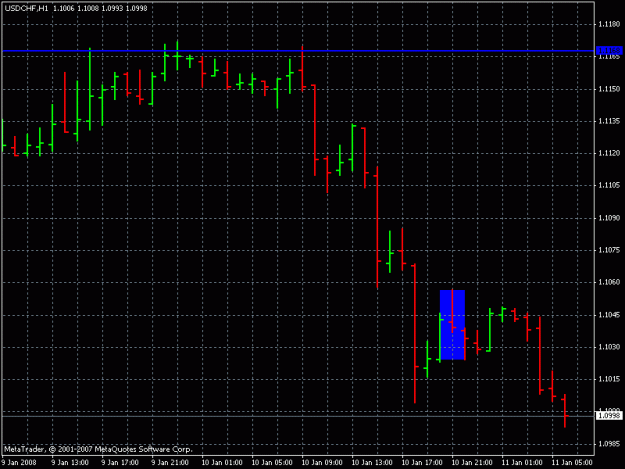Click the 1.1090 price axis label
Image resolution: width=625 pixels, height=469 pixels.
coord(609,218)
